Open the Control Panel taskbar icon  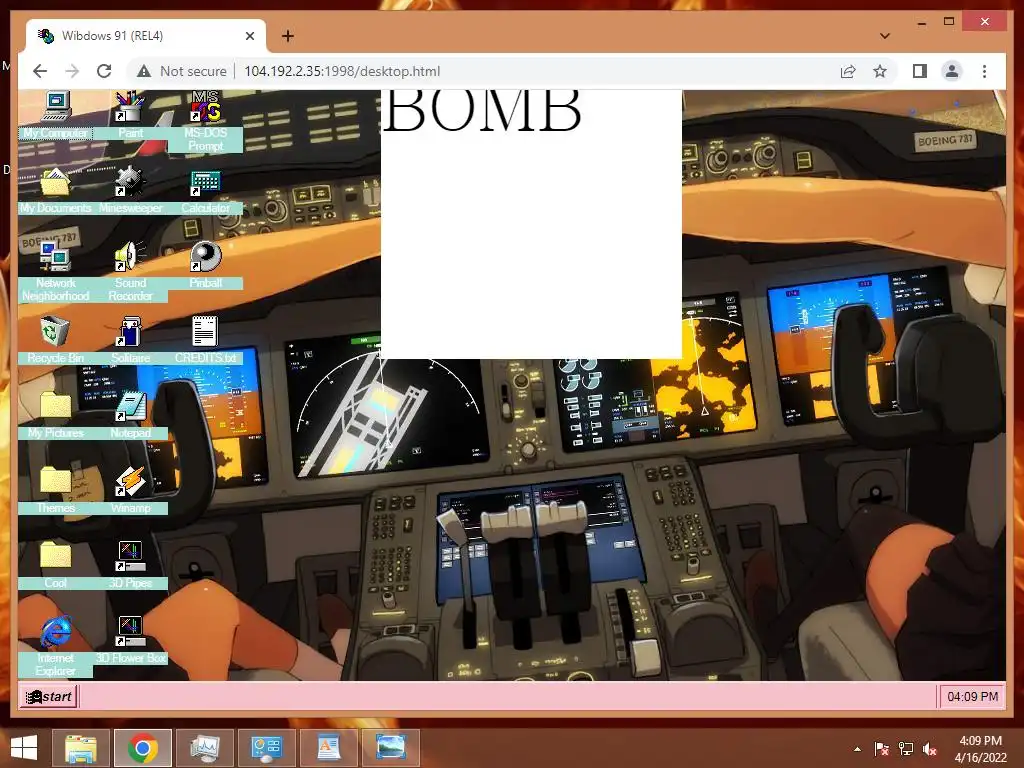[266, 748]
